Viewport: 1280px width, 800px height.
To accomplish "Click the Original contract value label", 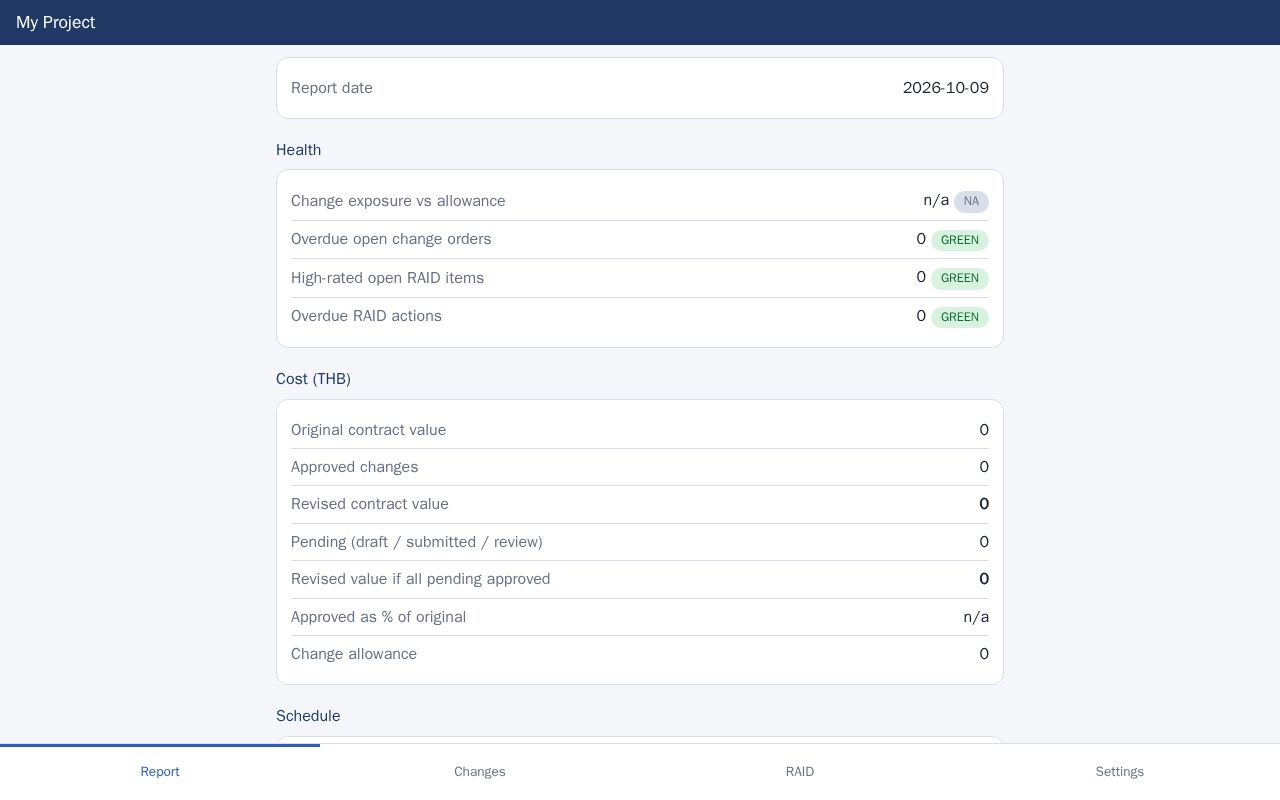I will 369,430.
